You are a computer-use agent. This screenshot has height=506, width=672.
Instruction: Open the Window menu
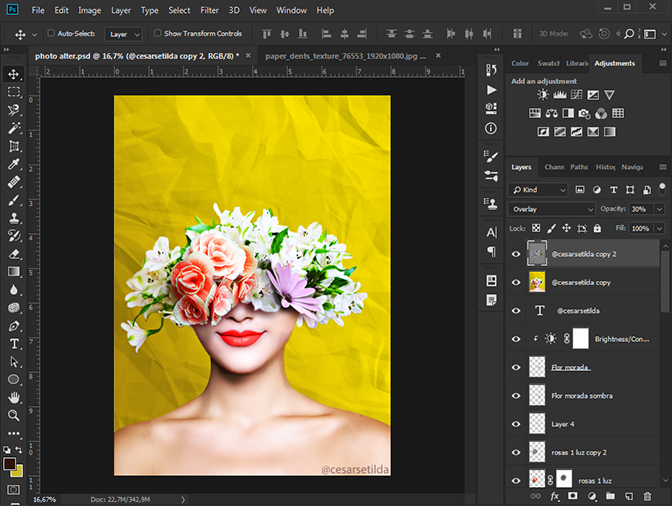[x=291, y=10]
